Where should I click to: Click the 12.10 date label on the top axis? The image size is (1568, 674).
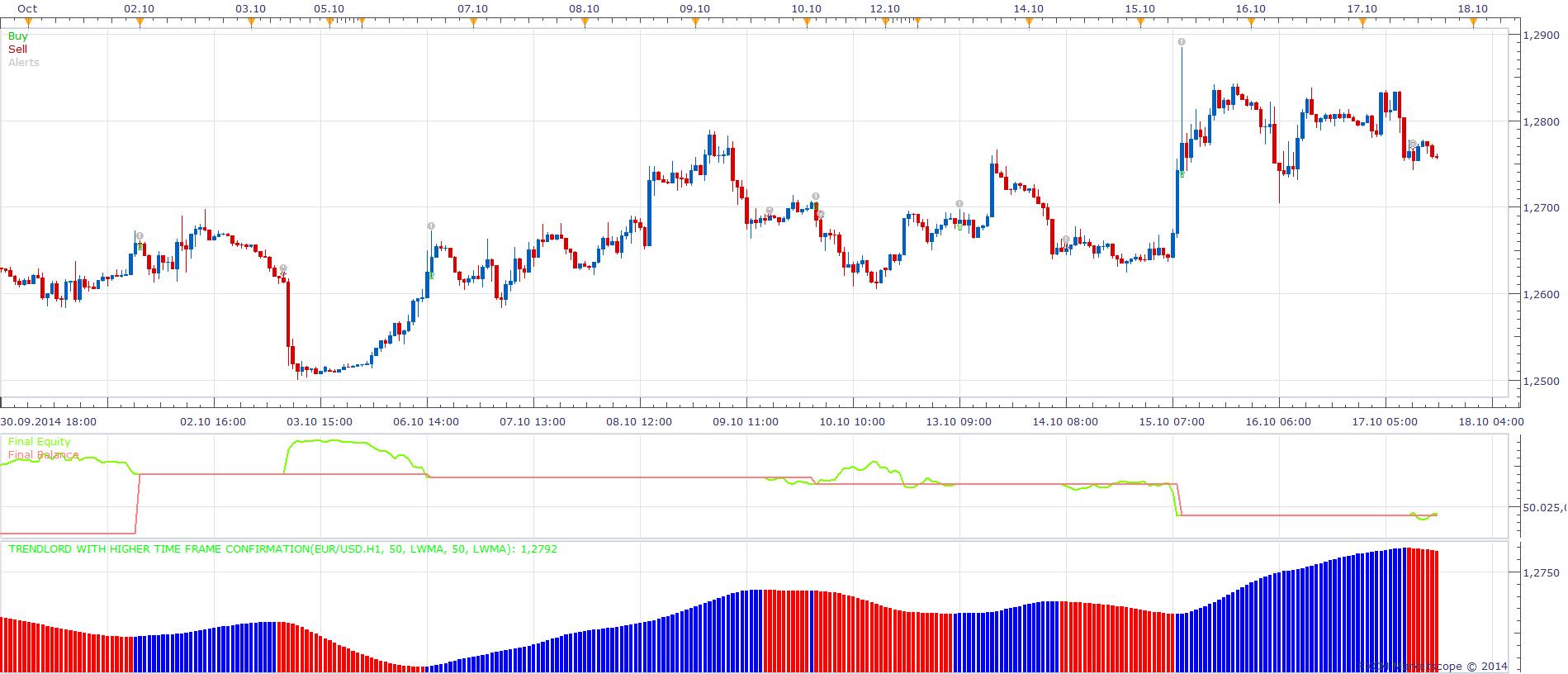point(885,9)
